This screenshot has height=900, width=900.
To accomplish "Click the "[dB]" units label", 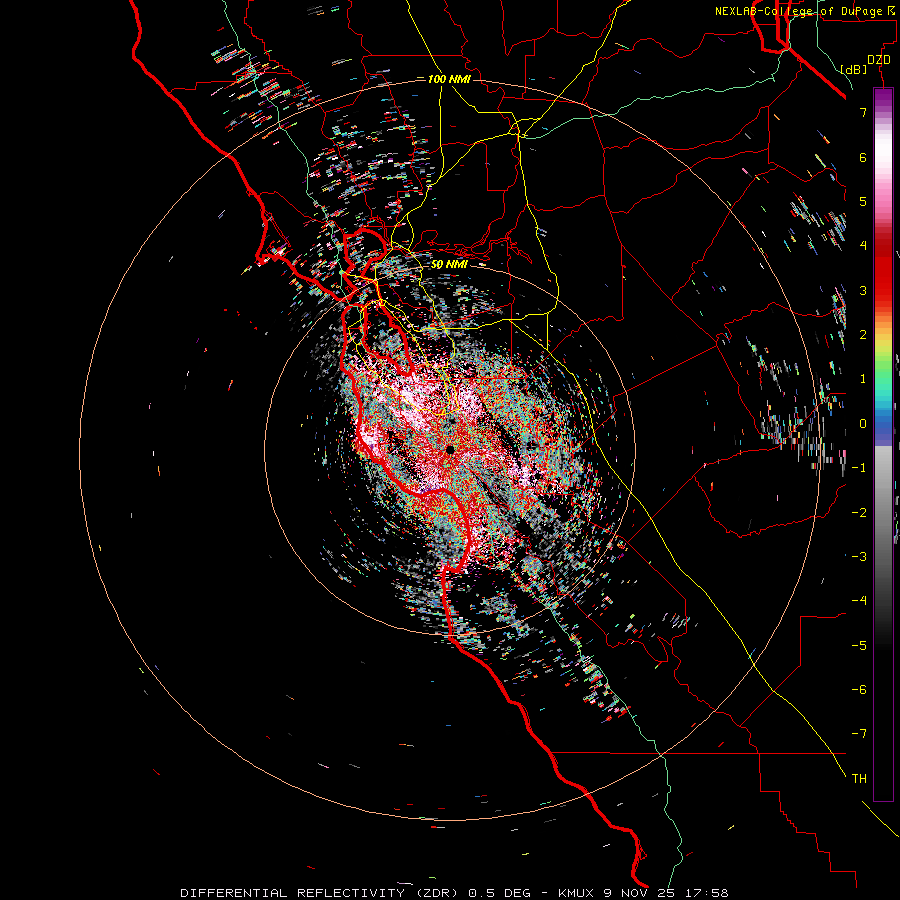I will [x=854, y=69].
